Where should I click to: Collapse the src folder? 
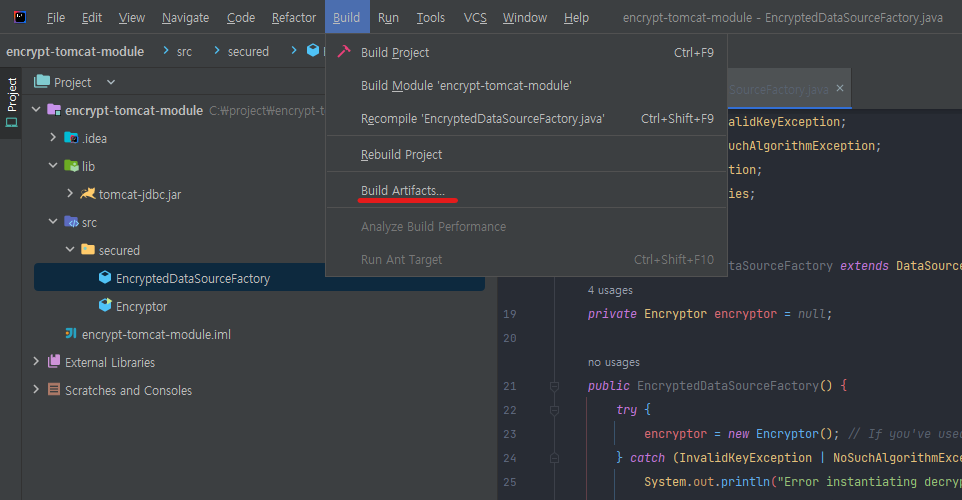tap(53, 221)
